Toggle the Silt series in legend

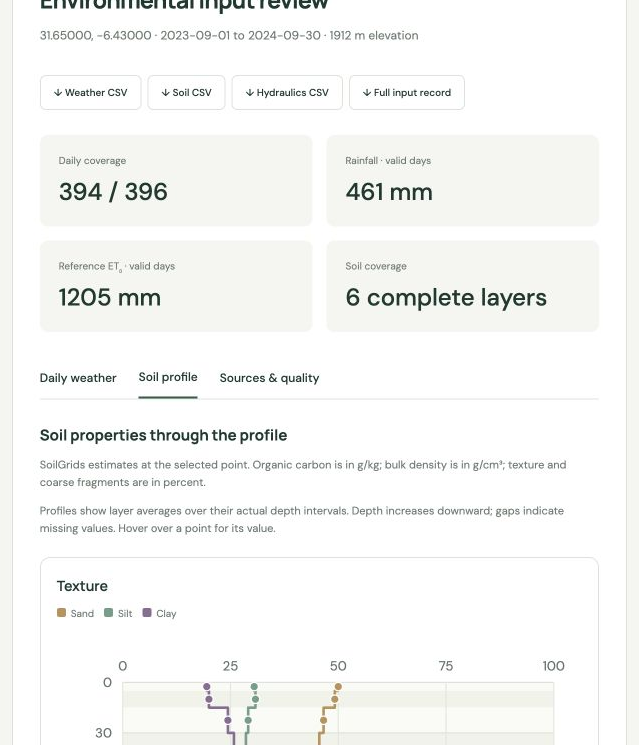(118, 613)
